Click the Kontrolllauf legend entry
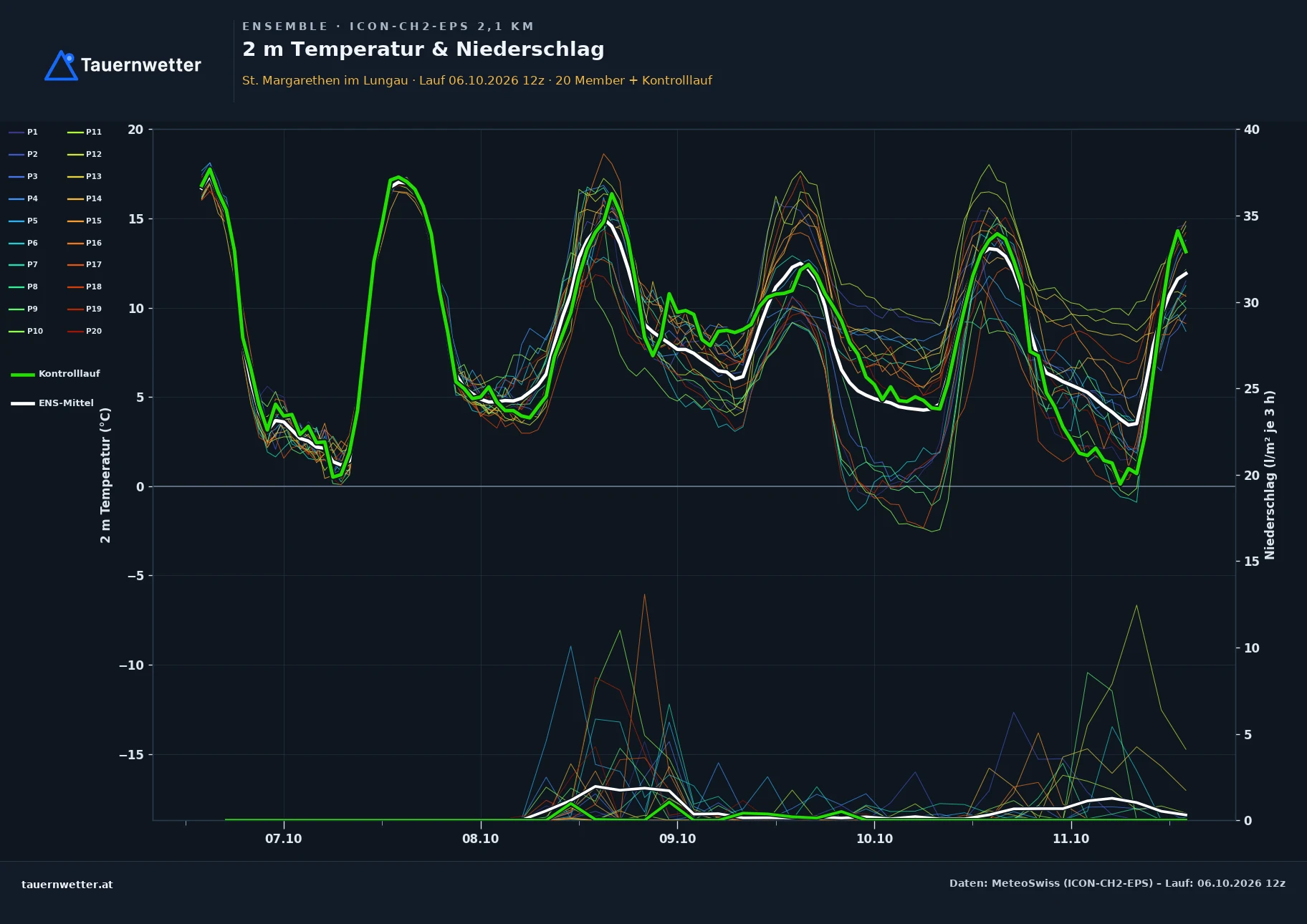The width and height of the screenshot is (1307, 924). pyautogui.click(x=56, y=374)
